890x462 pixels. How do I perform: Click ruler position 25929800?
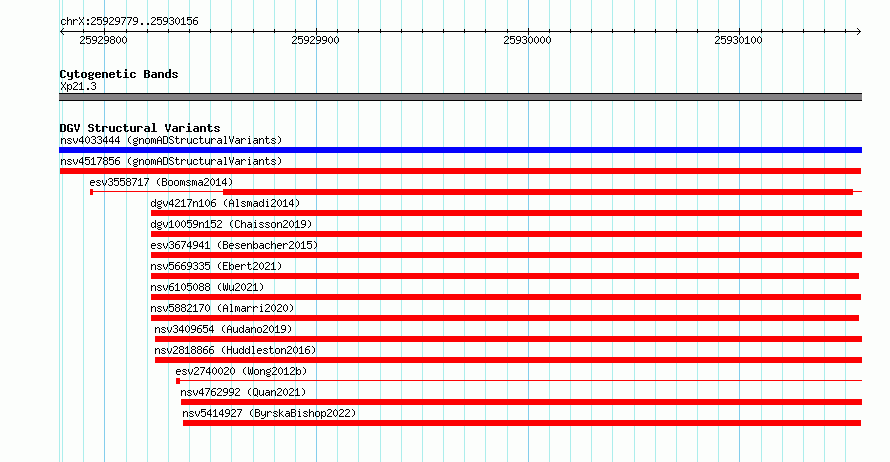coord(103,40)
